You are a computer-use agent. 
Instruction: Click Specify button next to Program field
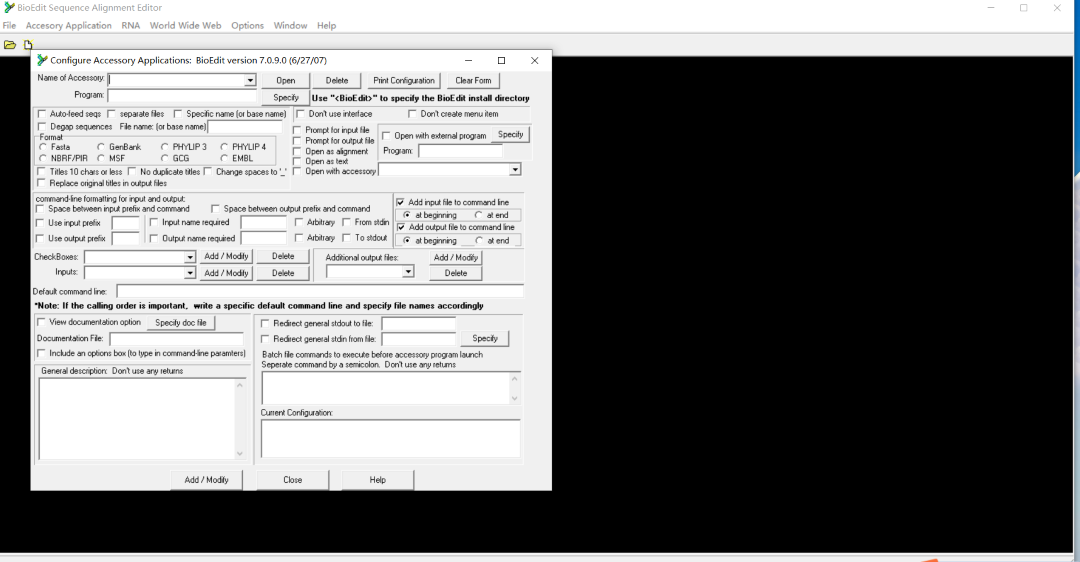286,98
